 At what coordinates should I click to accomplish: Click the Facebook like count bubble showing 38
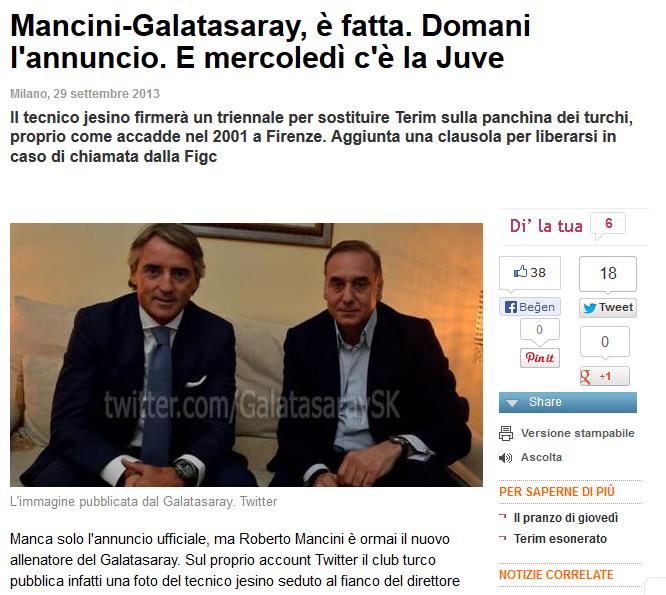[530, 273]
